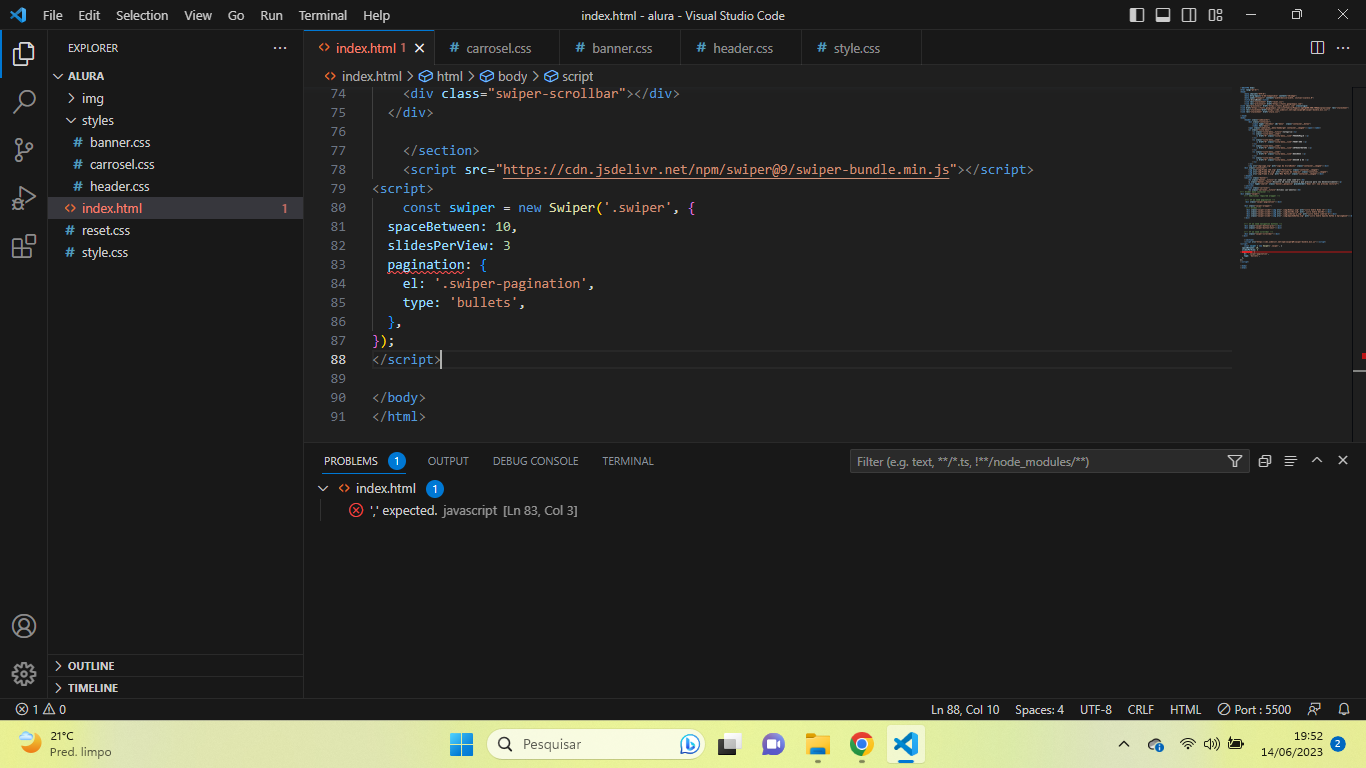Open Source Control view
The image size is (1366, 768).
point(24,150)
